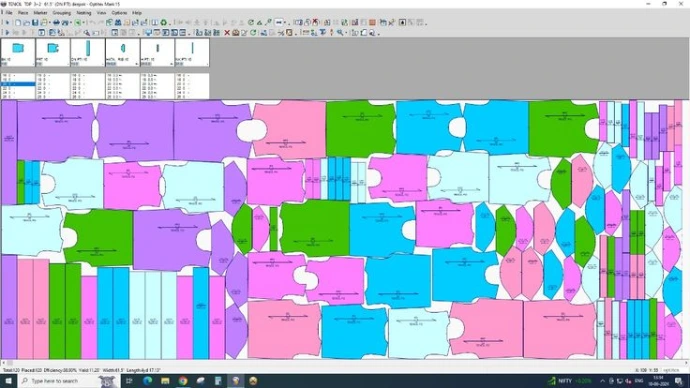
Task: Open the Nesting menu
Action: 84,13
